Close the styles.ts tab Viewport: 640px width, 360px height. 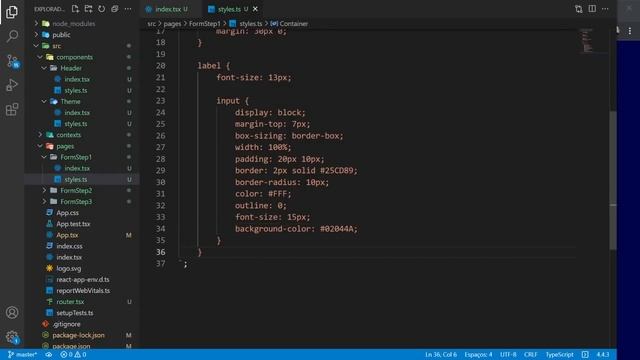(255, 9)
